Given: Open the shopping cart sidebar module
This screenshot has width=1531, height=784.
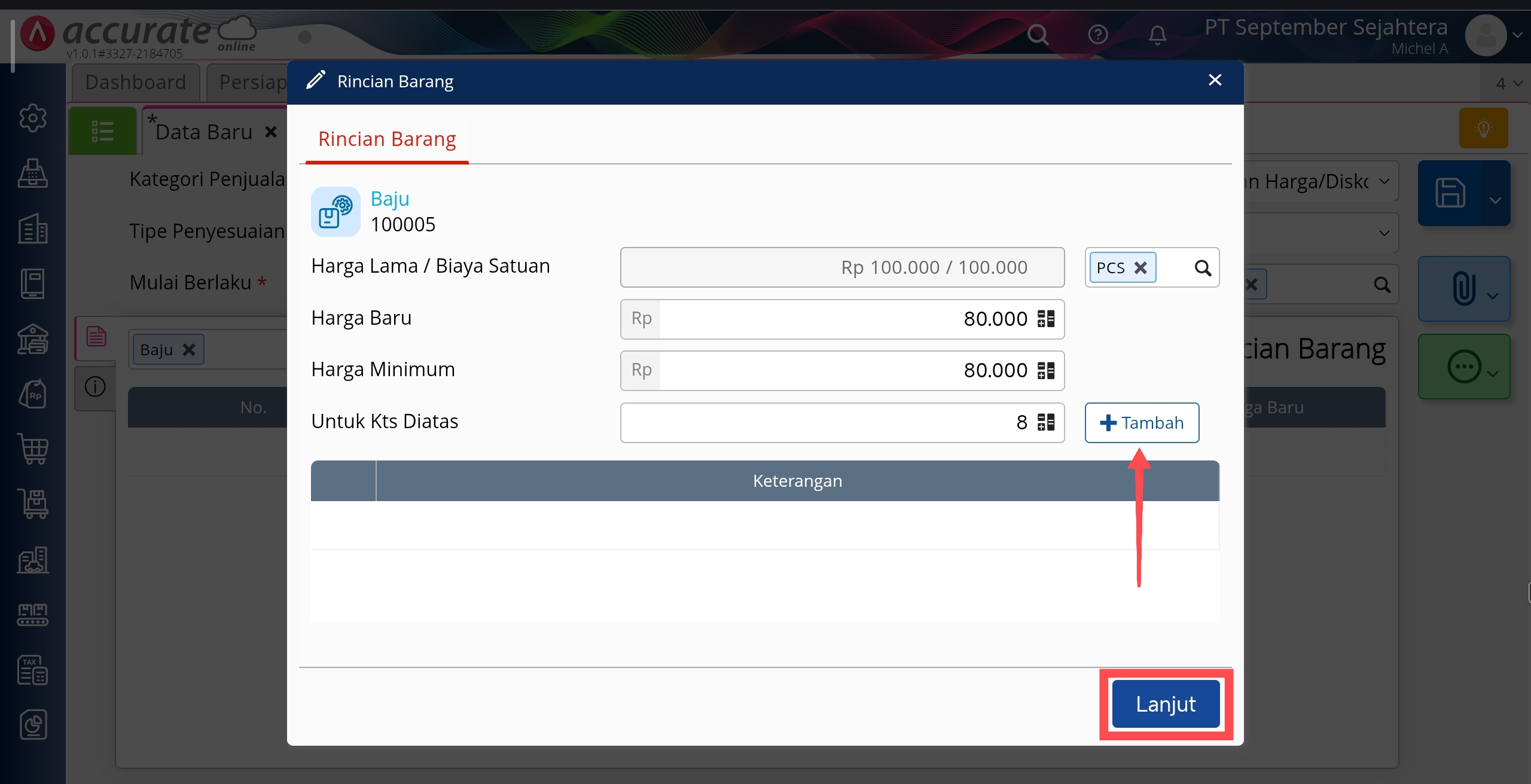Looking at the screenshot, I should coord(33,449).
